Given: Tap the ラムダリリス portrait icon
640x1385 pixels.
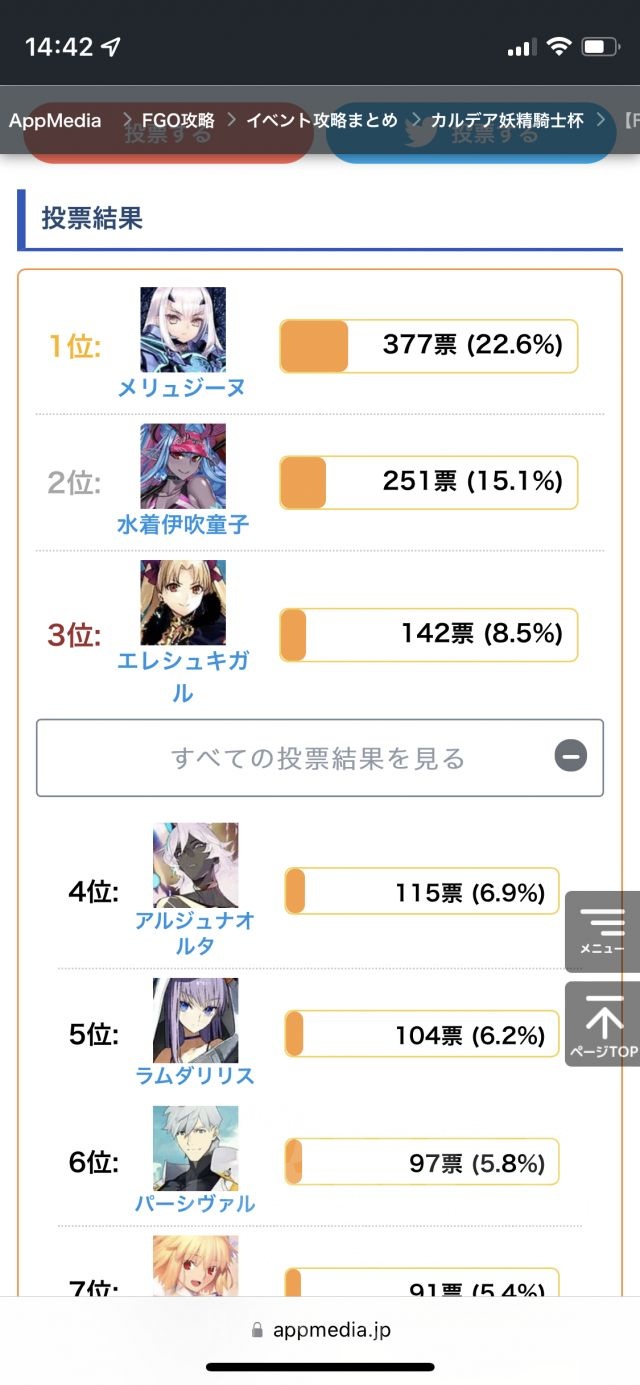Looking at the screenshot, I should 196,1020.
